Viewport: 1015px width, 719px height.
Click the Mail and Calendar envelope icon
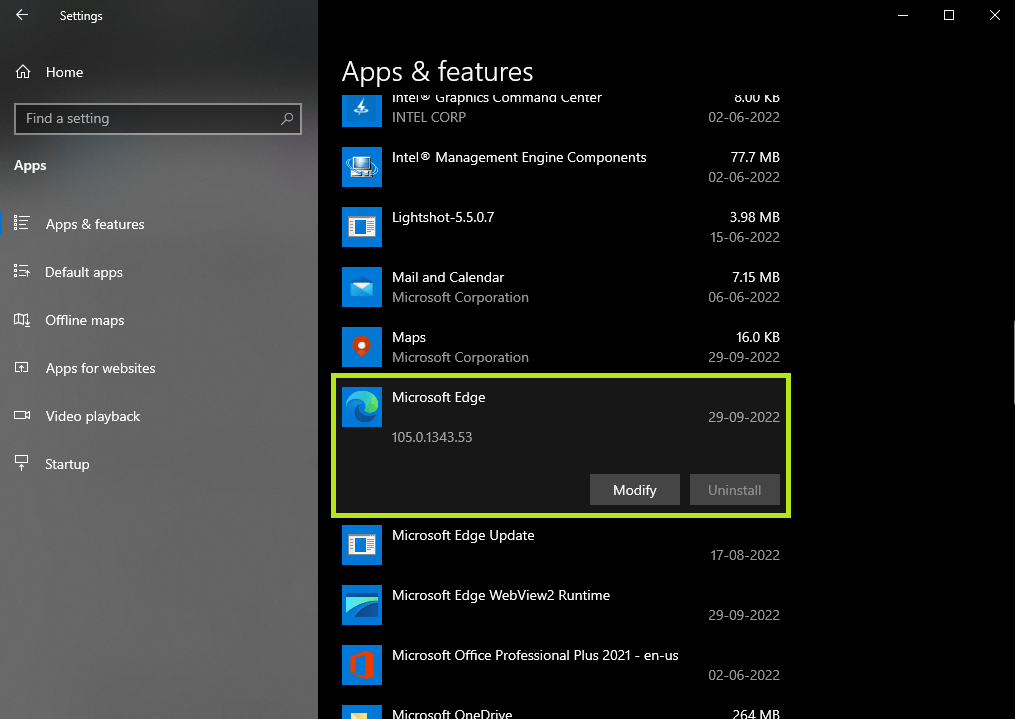click(362, 287)
